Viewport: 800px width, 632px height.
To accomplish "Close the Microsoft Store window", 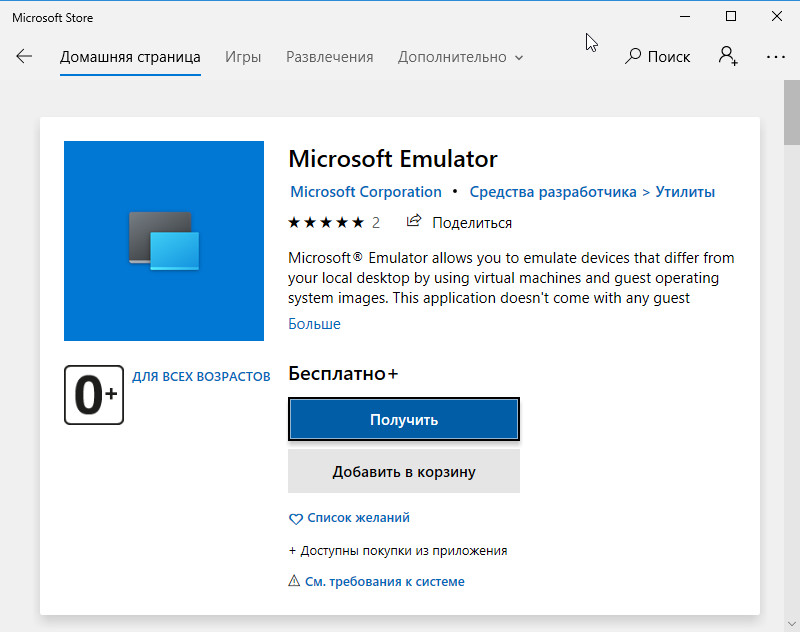I will [x=777, y=16].
